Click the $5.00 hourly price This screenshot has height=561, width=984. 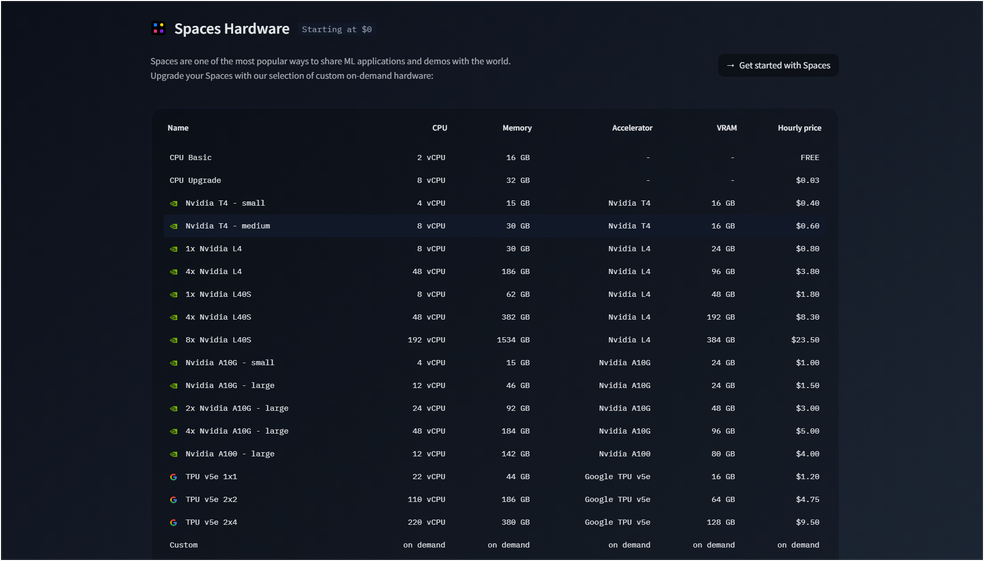[x=807, y=431]
